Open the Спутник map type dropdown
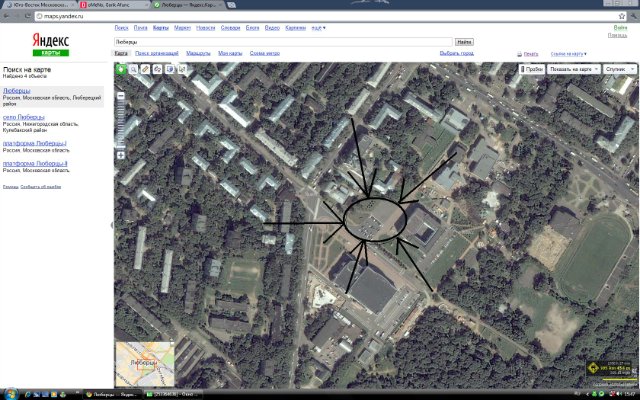This screenshot has width=640, height=400. [x=617, y=69]
